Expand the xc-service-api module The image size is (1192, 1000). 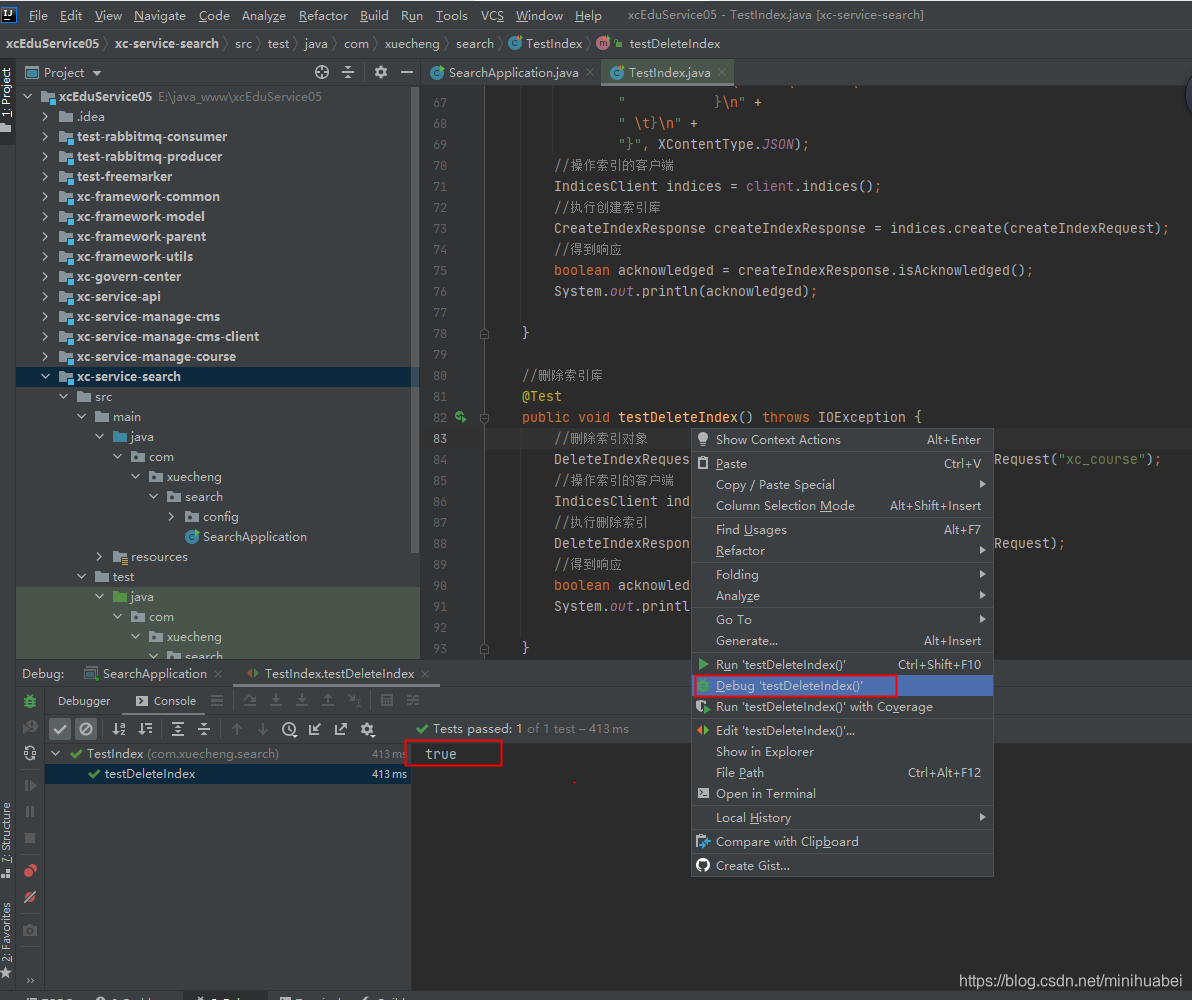46,297
